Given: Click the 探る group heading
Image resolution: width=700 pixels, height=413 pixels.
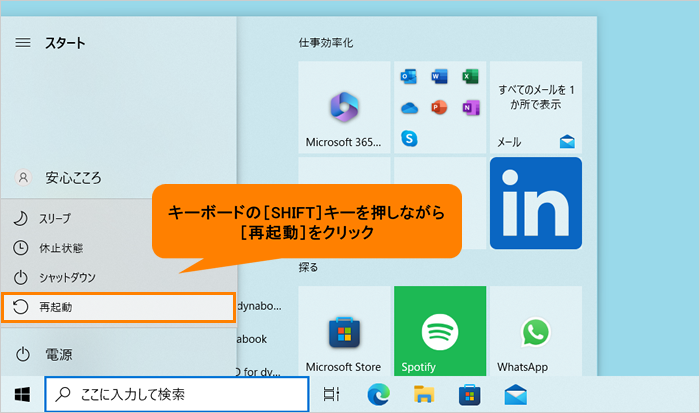Looking at the screenshot, I should click(308, 267).
